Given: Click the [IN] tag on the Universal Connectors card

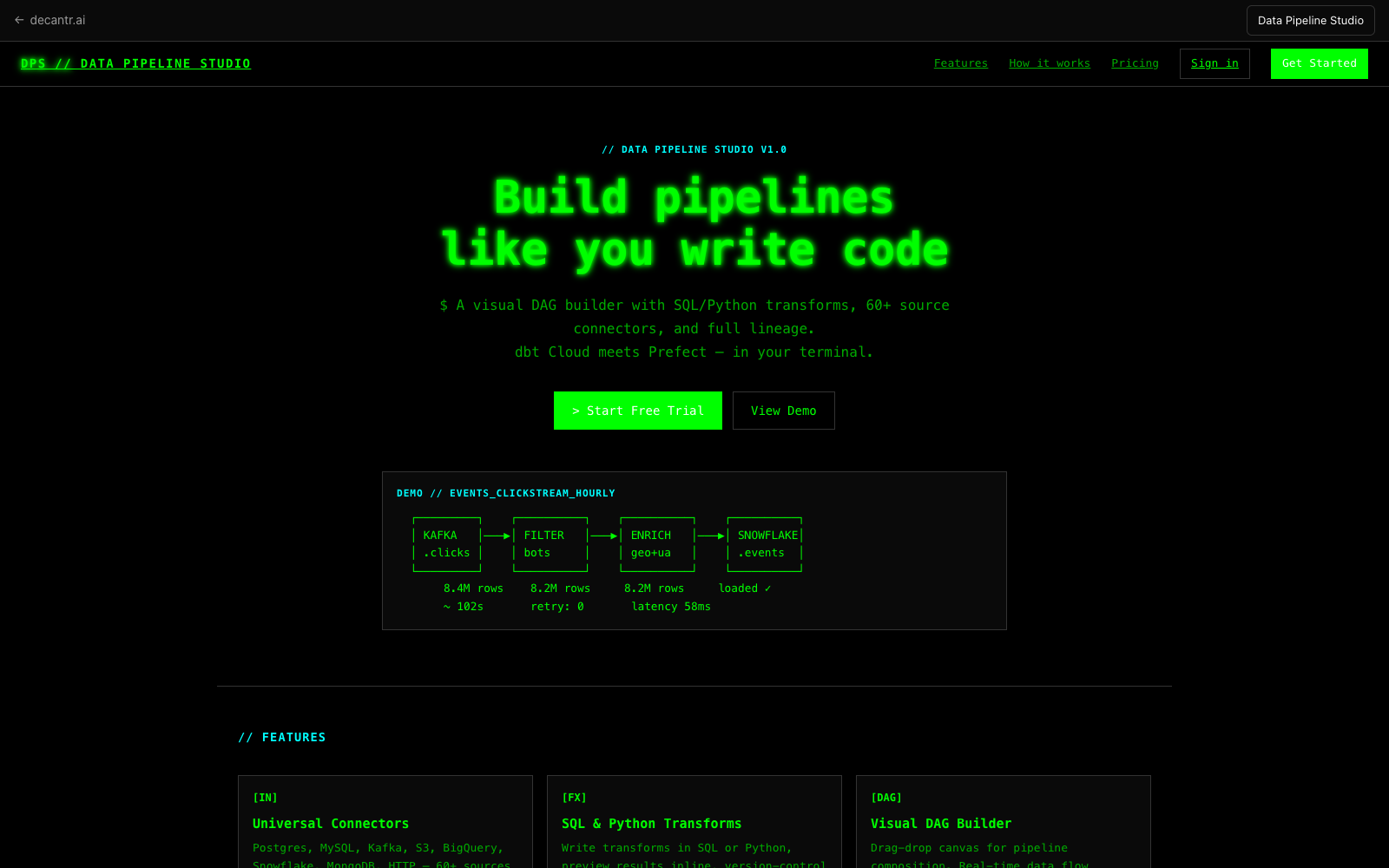Looking at the screenshot, I should (265, 798).
